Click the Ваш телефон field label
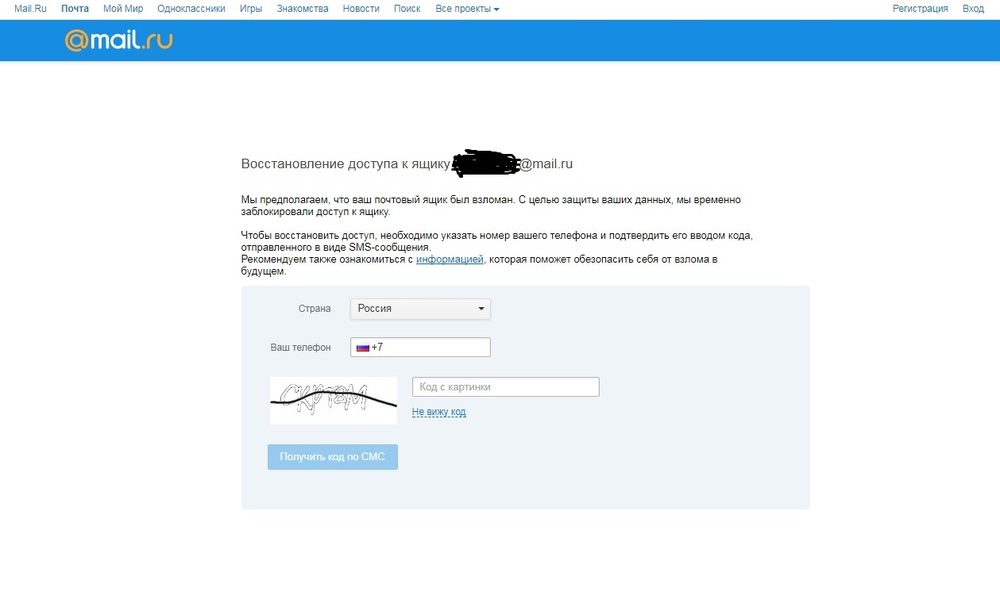The image size is (1000, 611). tap(300, 348)
